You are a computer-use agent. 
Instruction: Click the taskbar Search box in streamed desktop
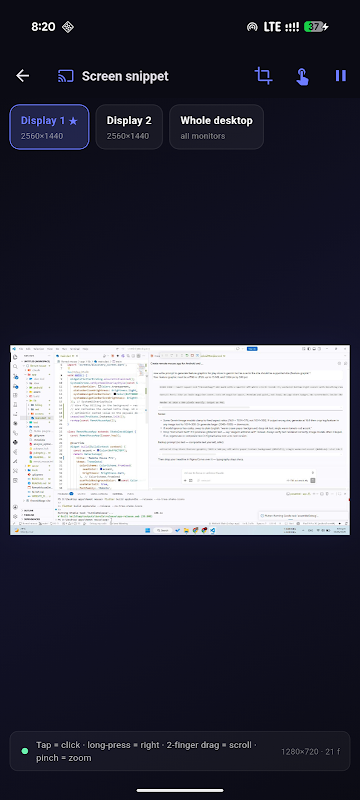pos(164,531)
